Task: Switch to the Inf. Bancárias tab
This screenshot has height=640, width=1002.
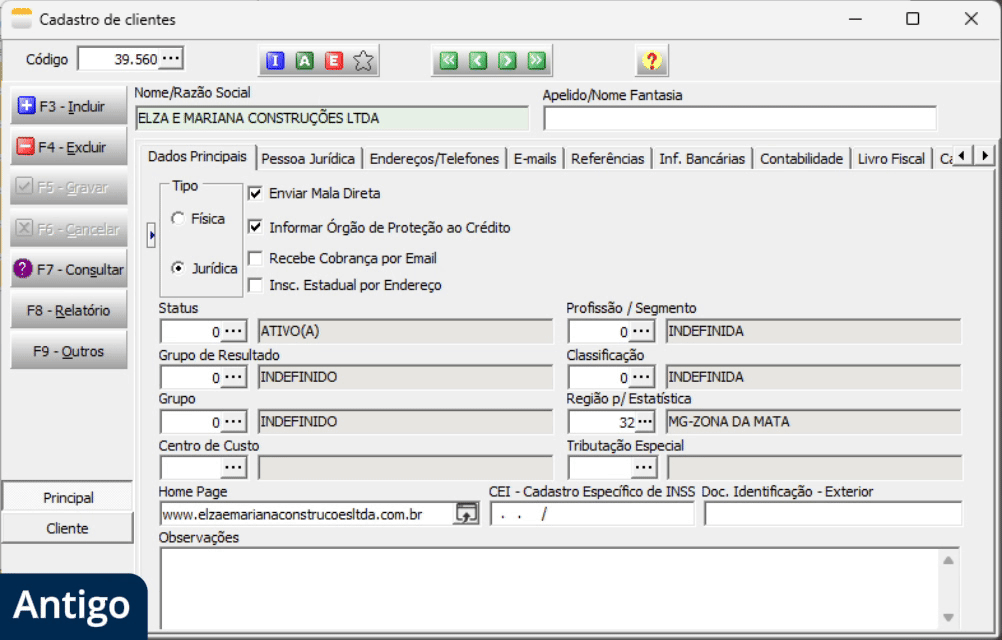Action: pos(702,158)
